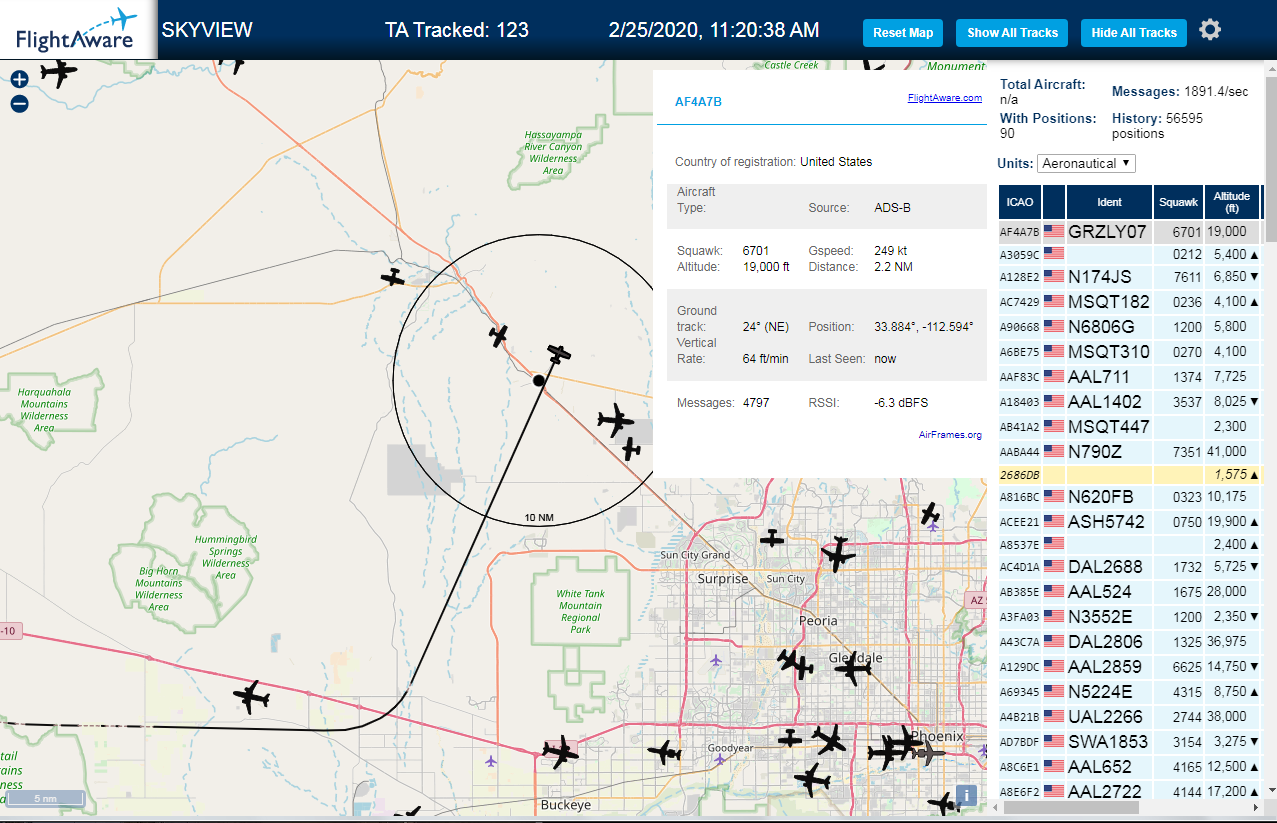This screenshot has width=1277, height=823.
Task: Open settings gear icon
Action: (x=1210, y=30)
